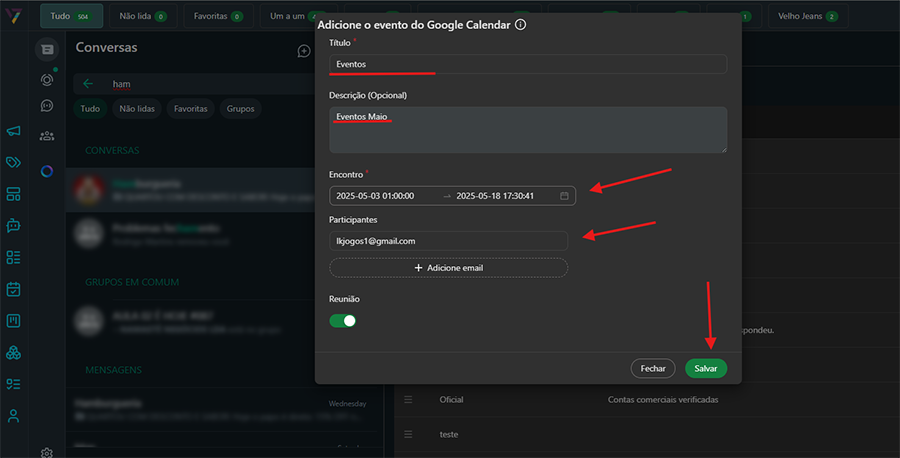The image size is (900, 458).
Task: Click the calendar check icon in sidebar
Action: click(14, 289)
